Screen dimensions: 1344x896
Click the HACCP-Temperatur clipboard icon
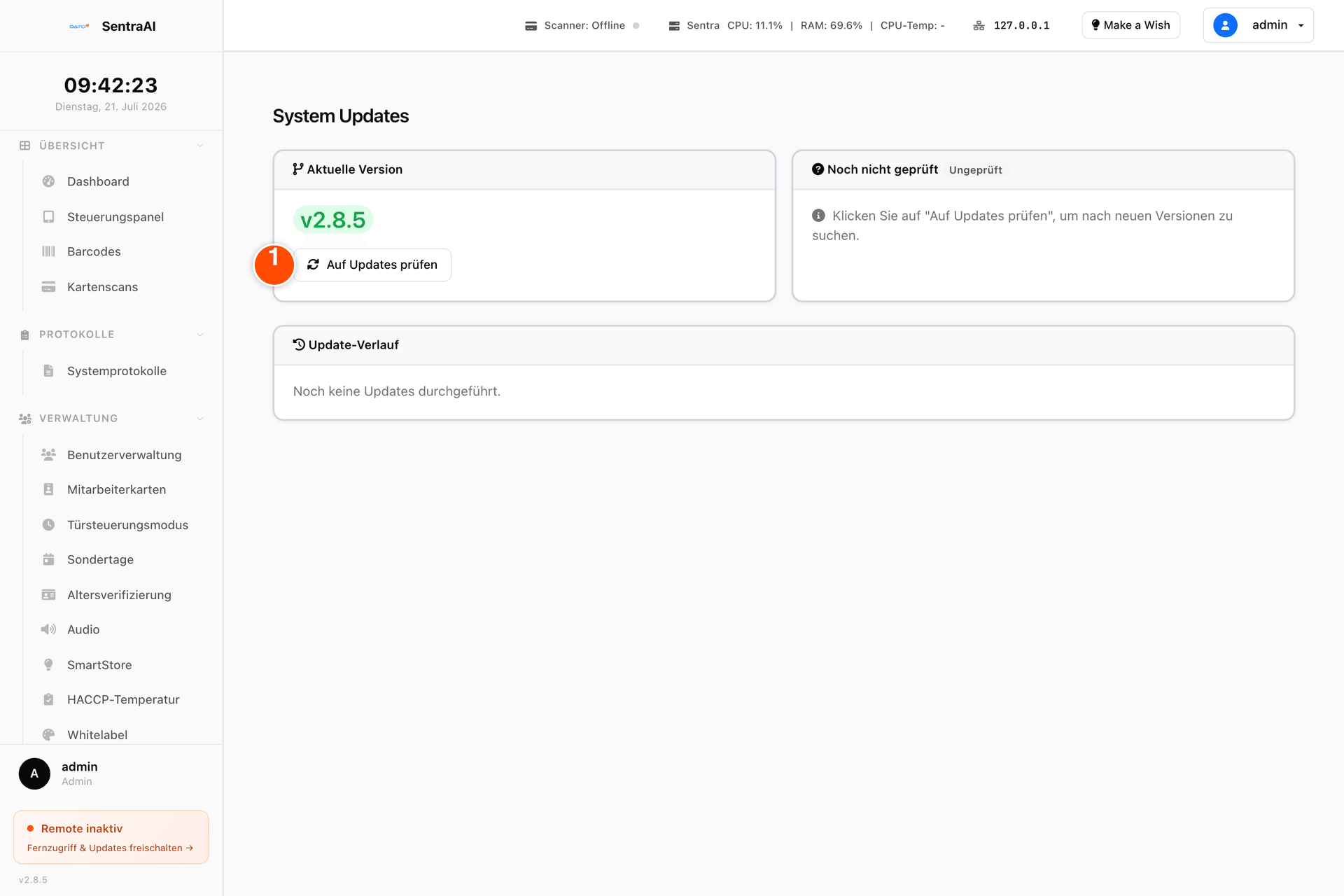(48, 699)
